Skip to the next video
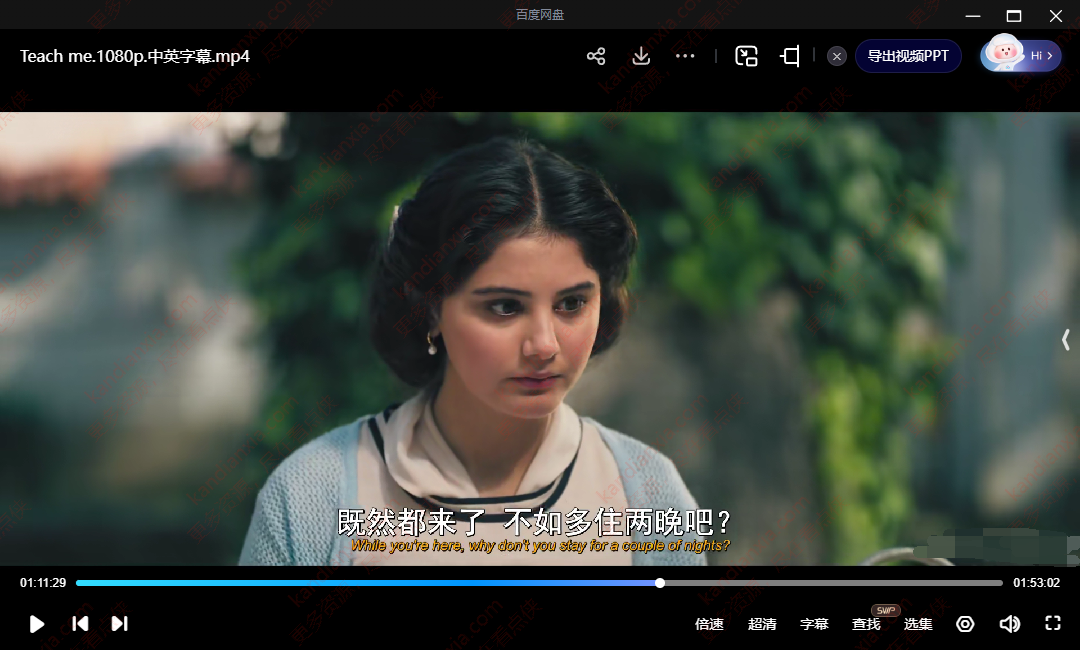The width and height of the screenshot is (1080, 650). click(x=120, y=624)
